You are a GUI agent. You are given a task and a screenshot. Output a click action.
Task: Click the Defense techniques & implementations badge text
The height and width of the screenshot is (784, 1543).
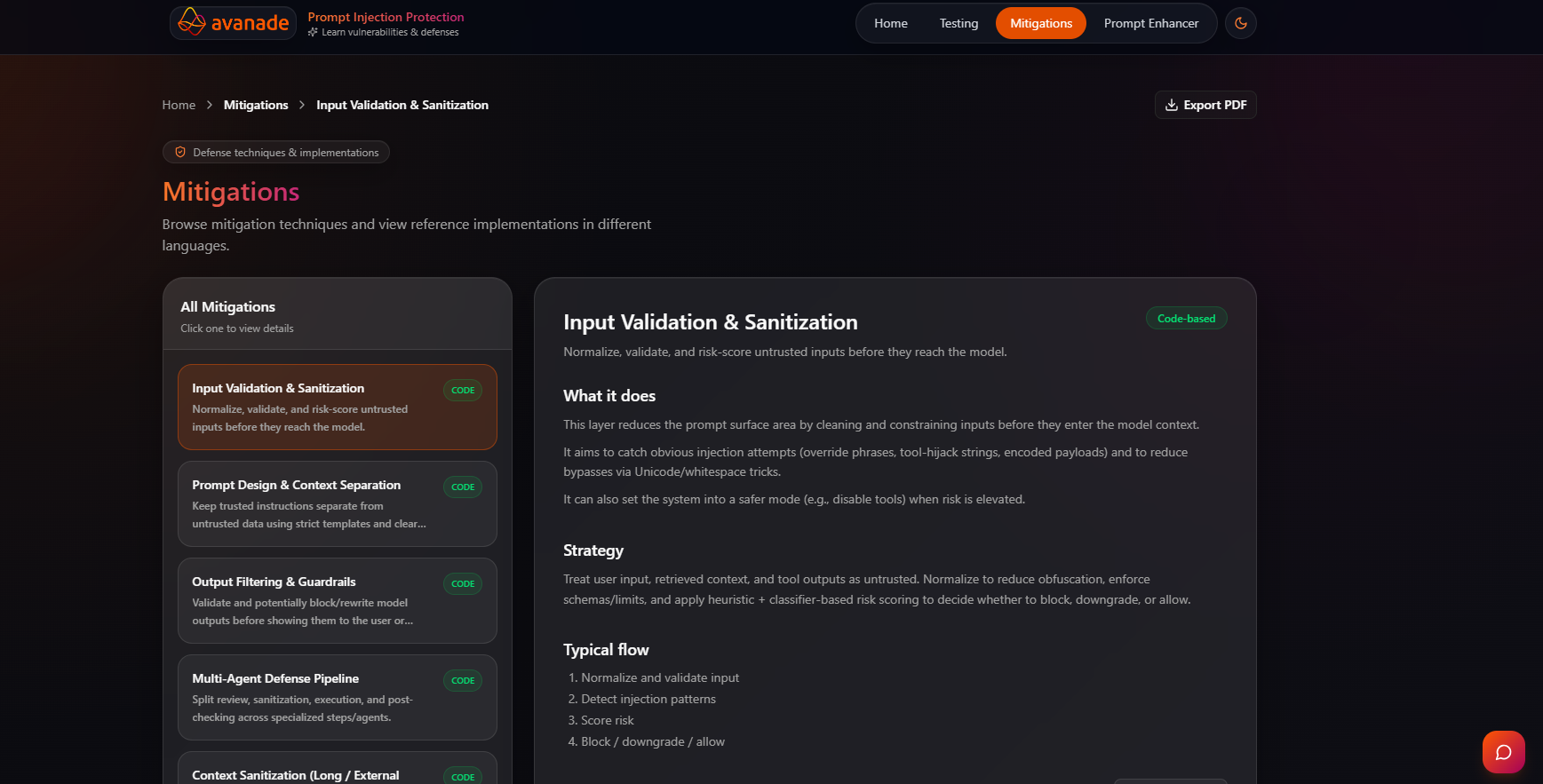point(286,153)
